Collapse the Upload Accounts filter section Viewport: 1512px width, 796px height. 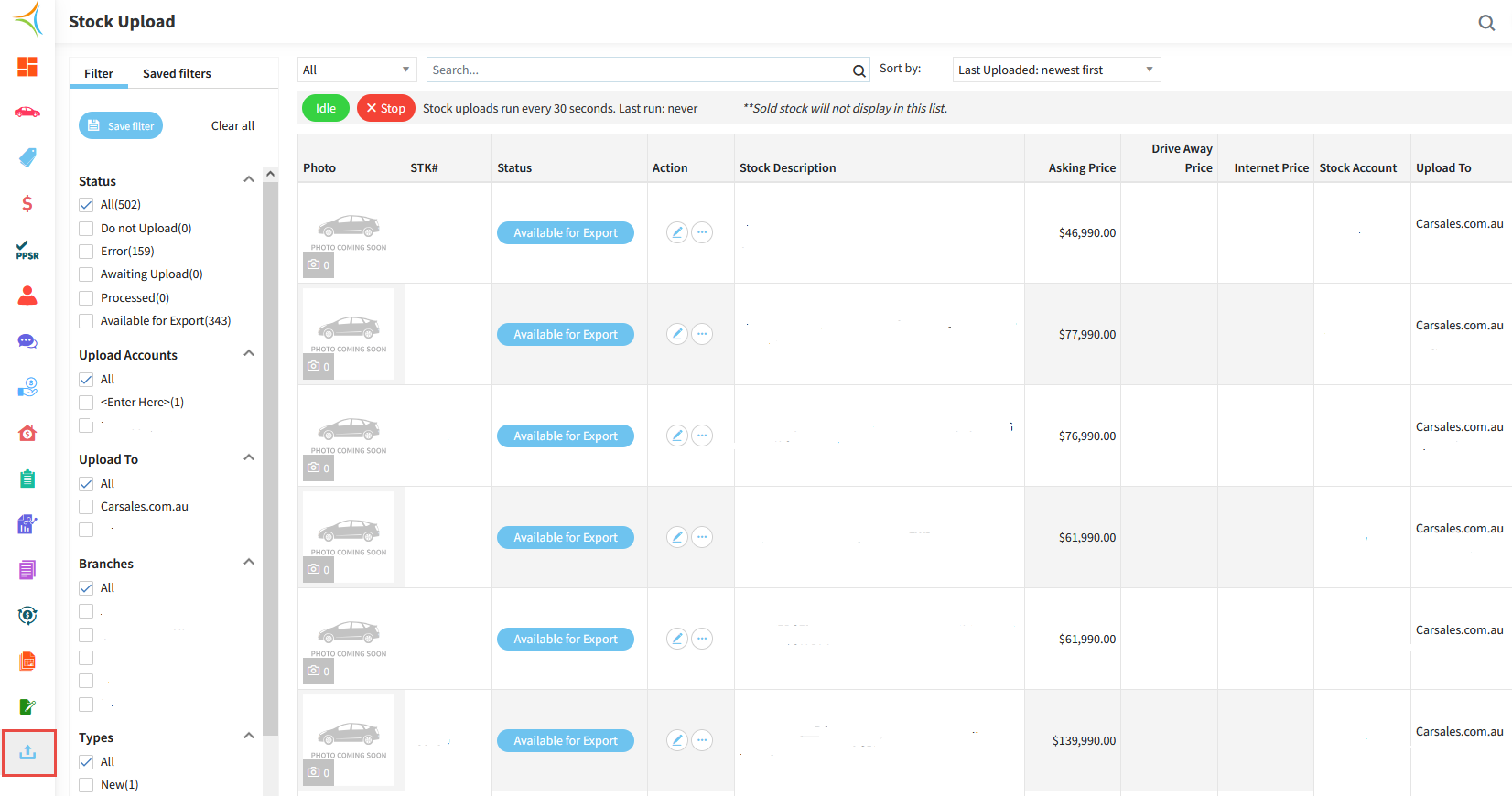[248, 354]
